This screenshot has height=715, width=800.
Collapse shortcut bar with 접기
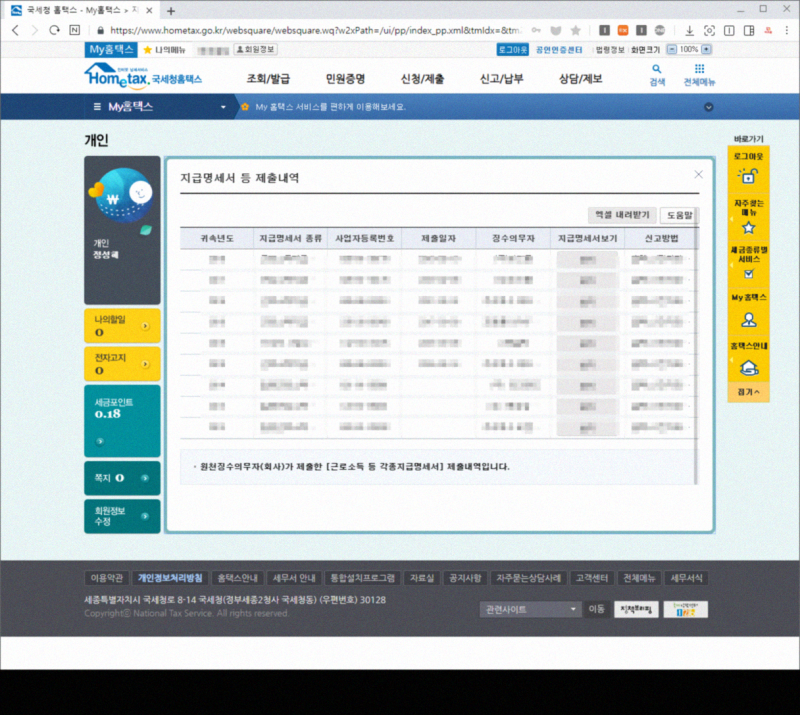click(x=748, y=392)
